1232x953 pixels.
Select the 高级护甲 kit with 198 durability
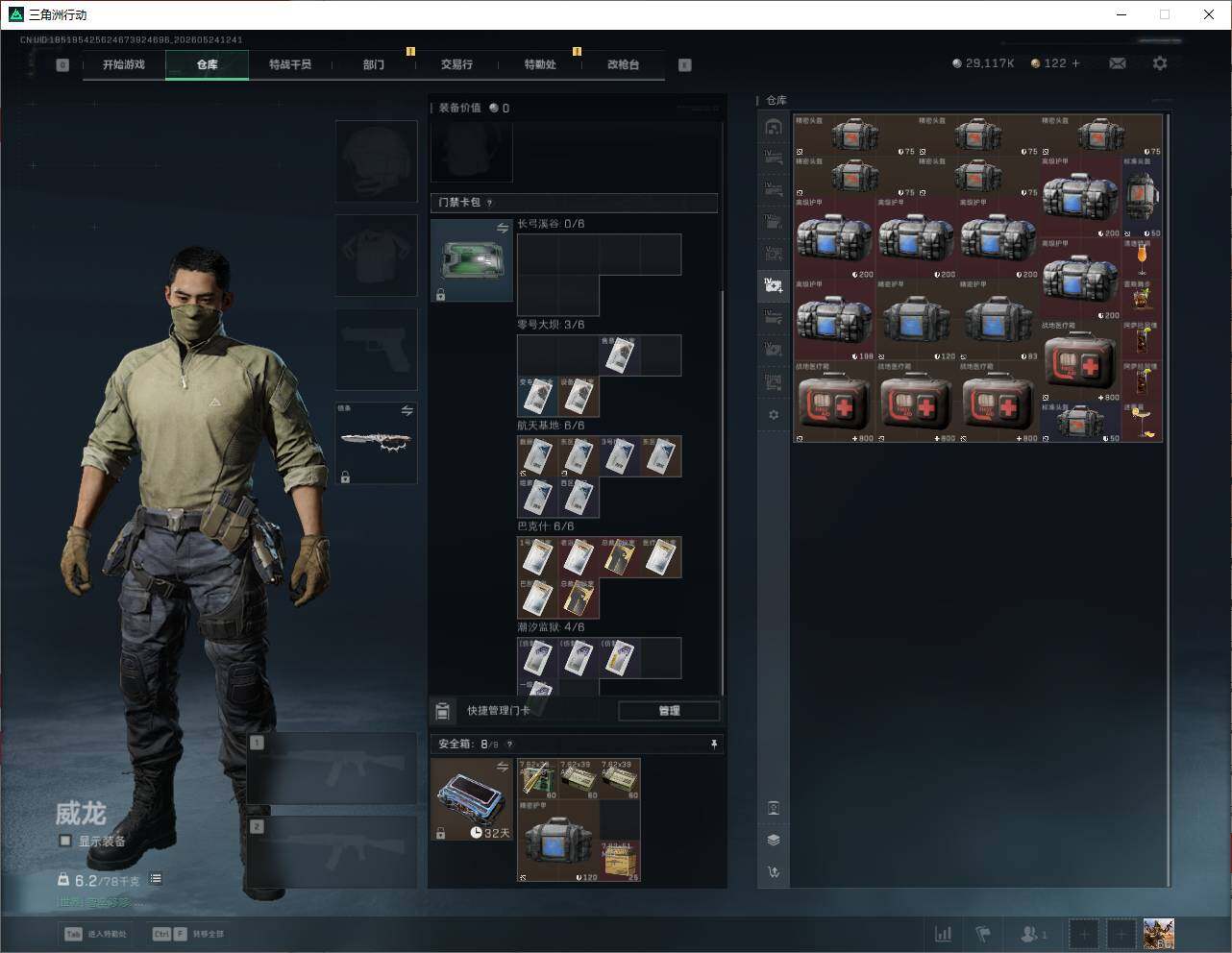834,320
